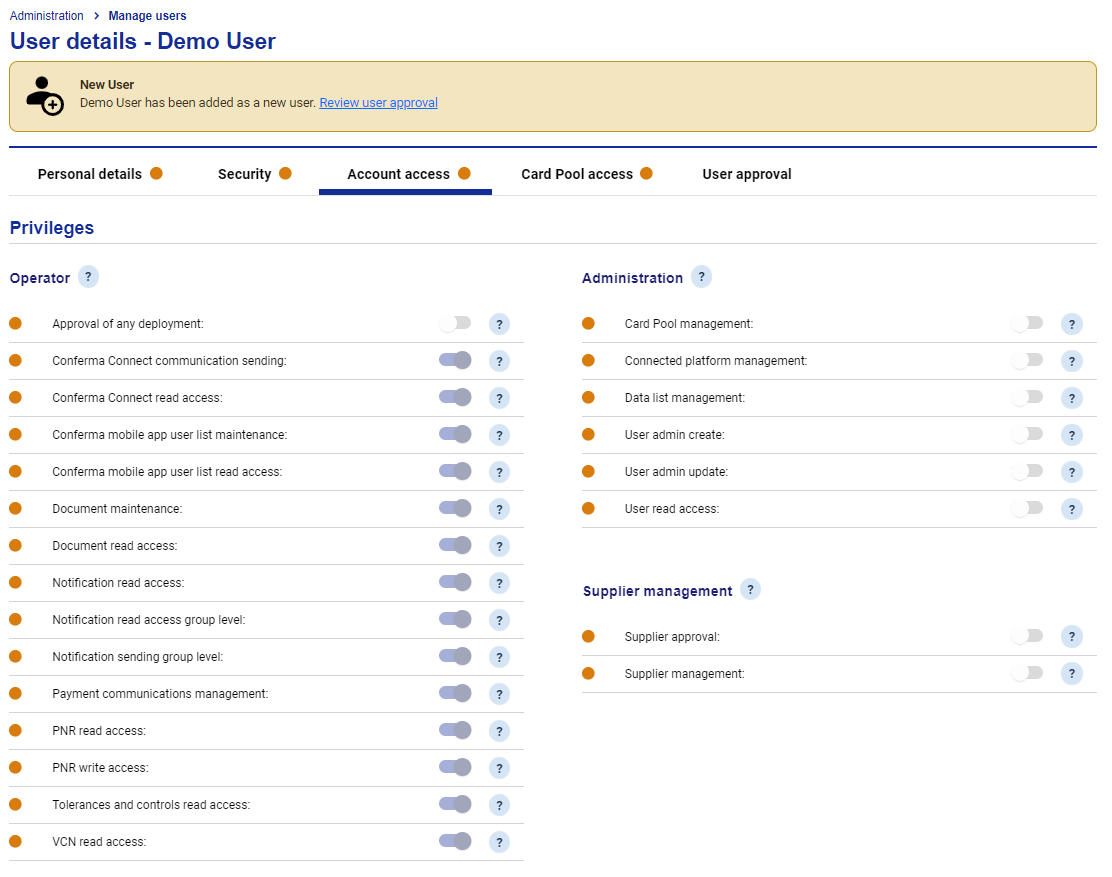Click help icon for Approval of any deployment

coord(499,324)
